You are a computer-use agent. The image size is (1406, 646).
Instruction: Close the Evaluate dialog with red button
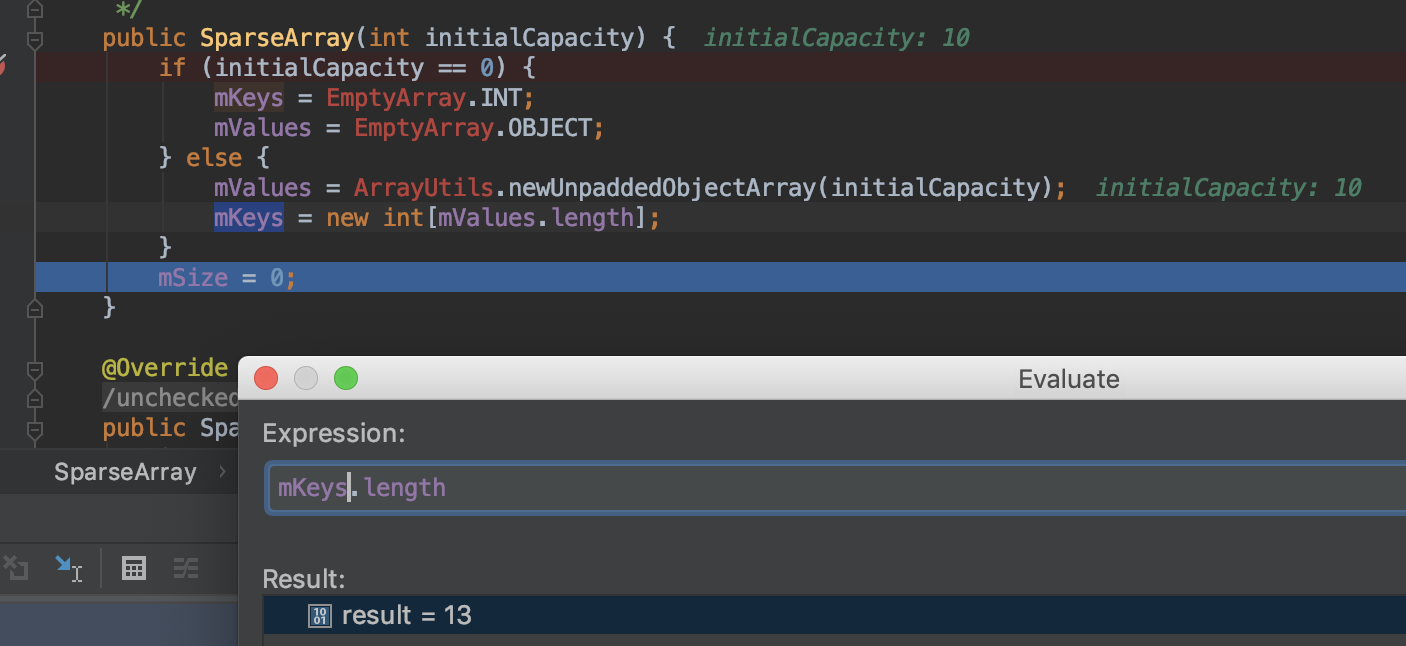tap(266, 378)
